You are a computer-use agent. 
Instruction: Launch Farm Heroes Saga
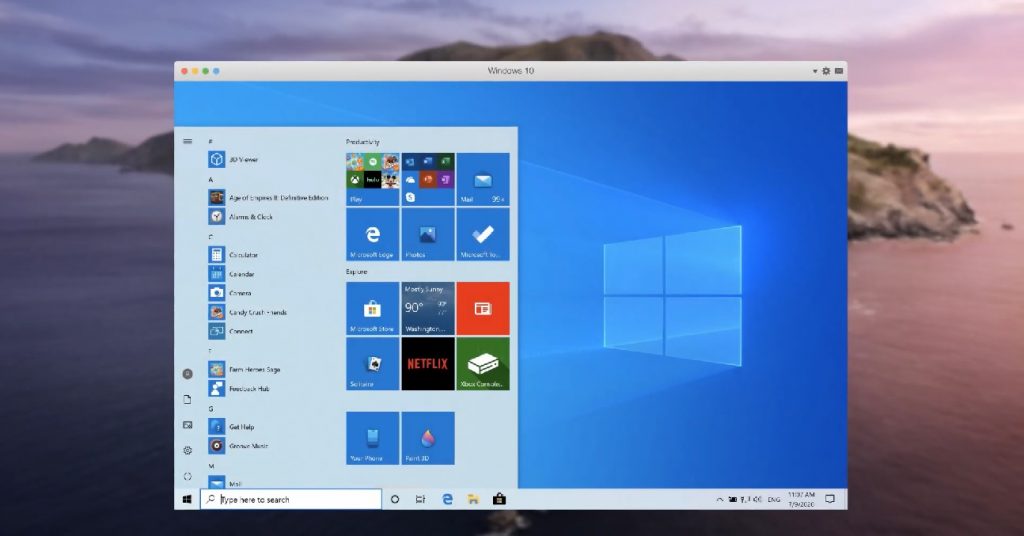[244, 370]
